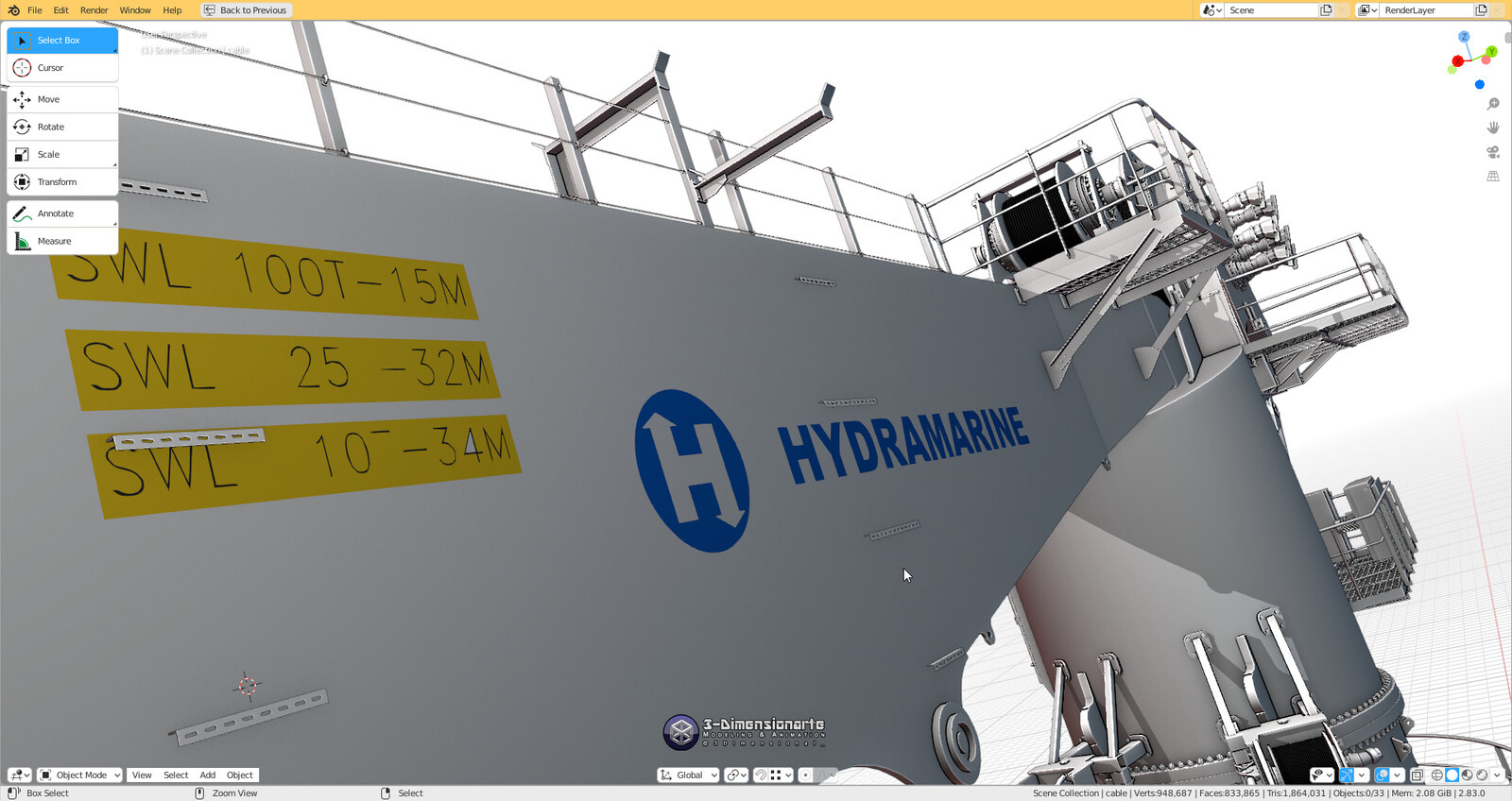
Task: Open the snapping options dropdown
Action: click(x=781, y=775)
